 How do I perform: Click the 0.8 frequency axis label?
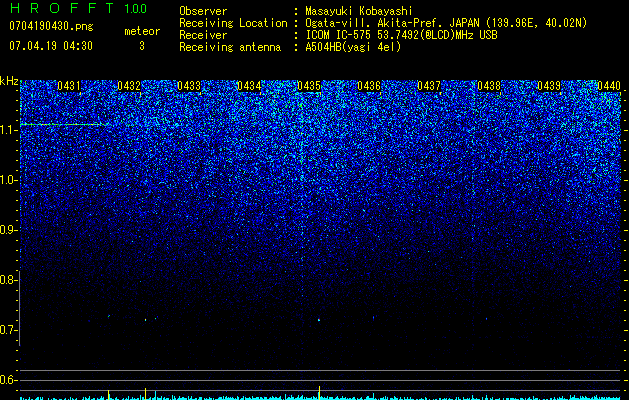(x=9, y=280)
